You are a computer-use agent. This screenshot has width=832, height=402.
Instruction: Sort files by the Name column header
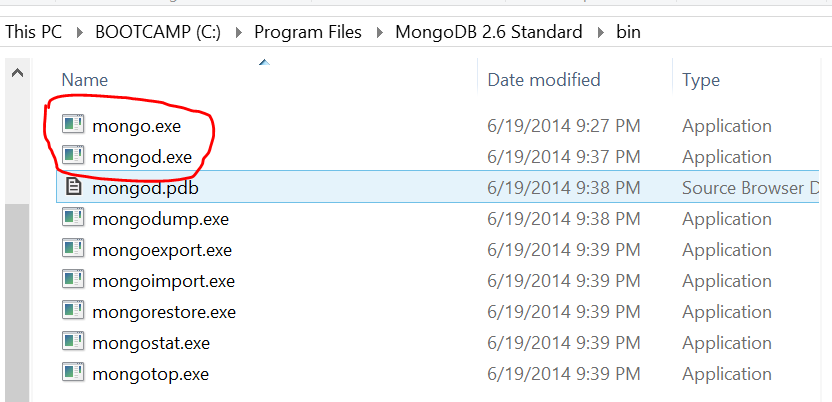click(x=84, y=80)
